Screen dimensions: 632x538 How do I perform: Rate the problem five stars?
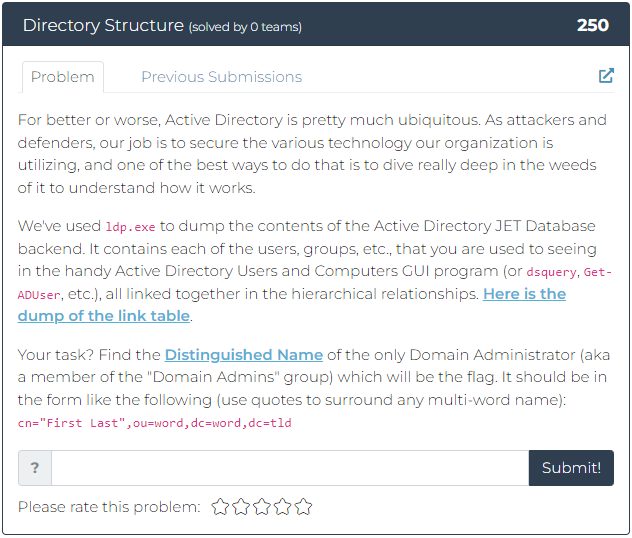coord(303,507)
